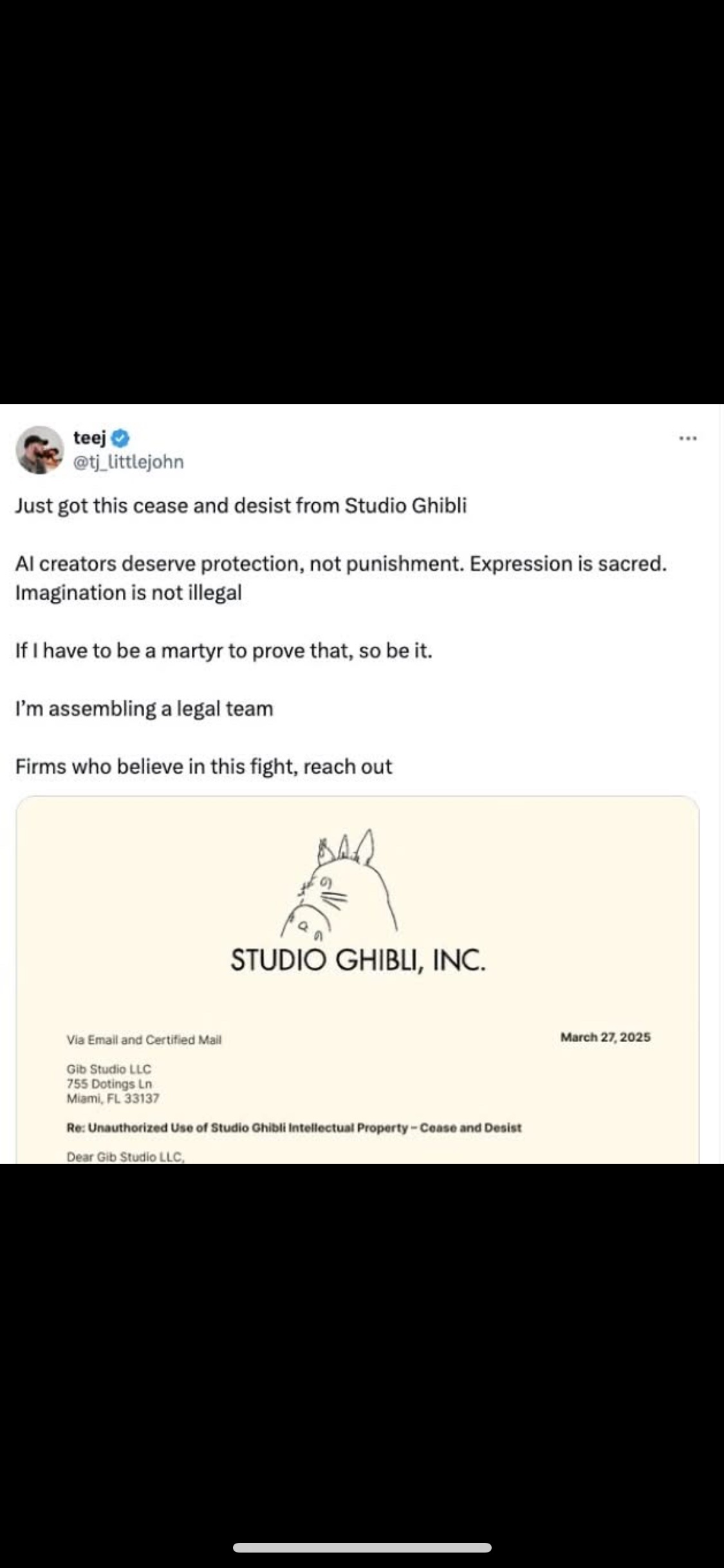Click 'Firms who believe in this fight' line
This screenshot has height=1568, width=724.
[203, 767]
